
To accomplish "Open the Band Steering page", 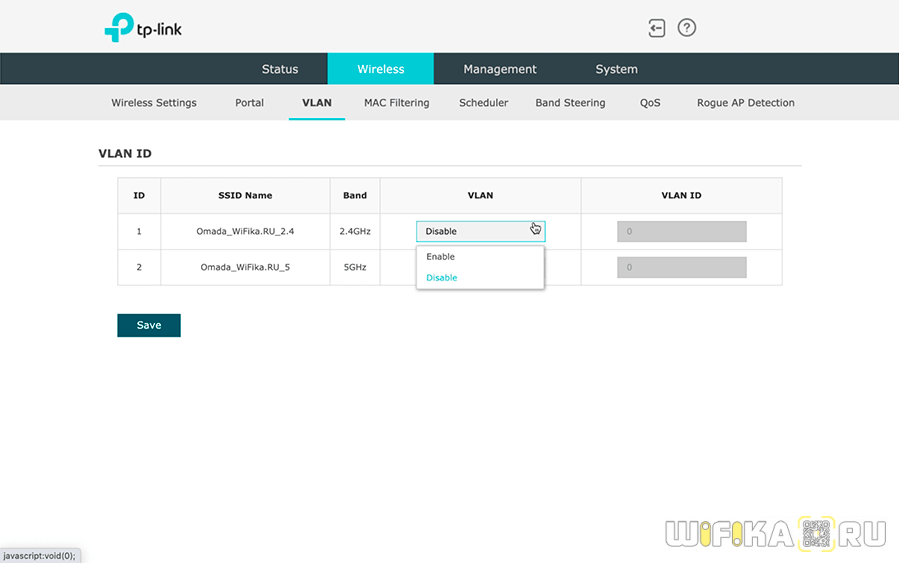I will tap(570, 103).
